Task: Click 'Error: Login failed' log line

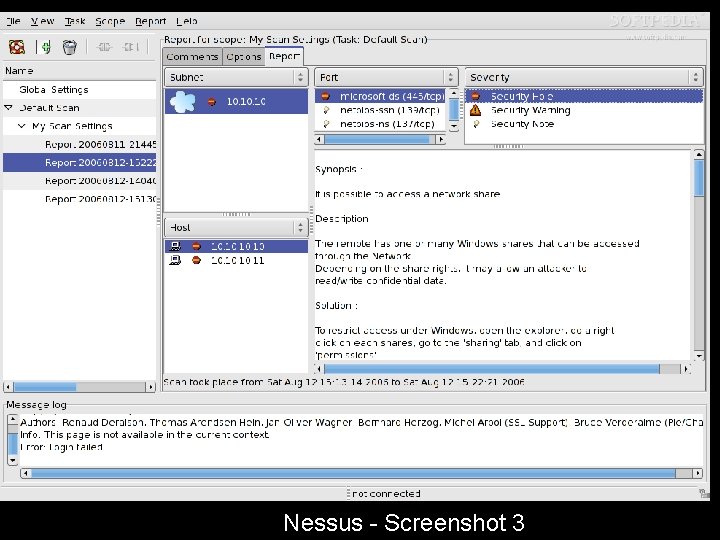Action: point(62,447)
